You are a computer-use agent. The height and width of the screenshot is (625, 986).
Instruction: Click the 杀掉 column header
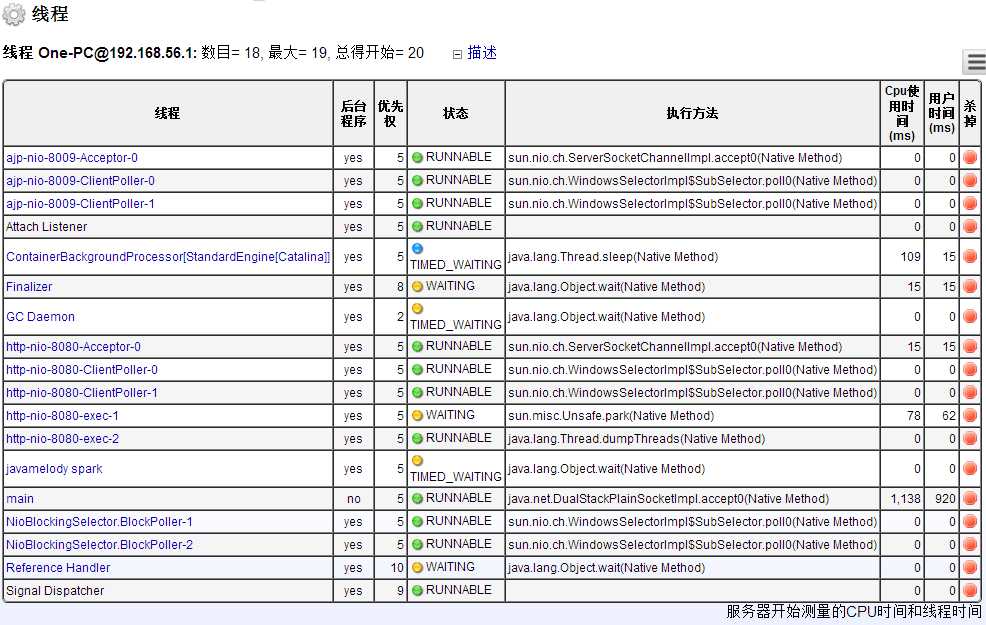[970, 113]
